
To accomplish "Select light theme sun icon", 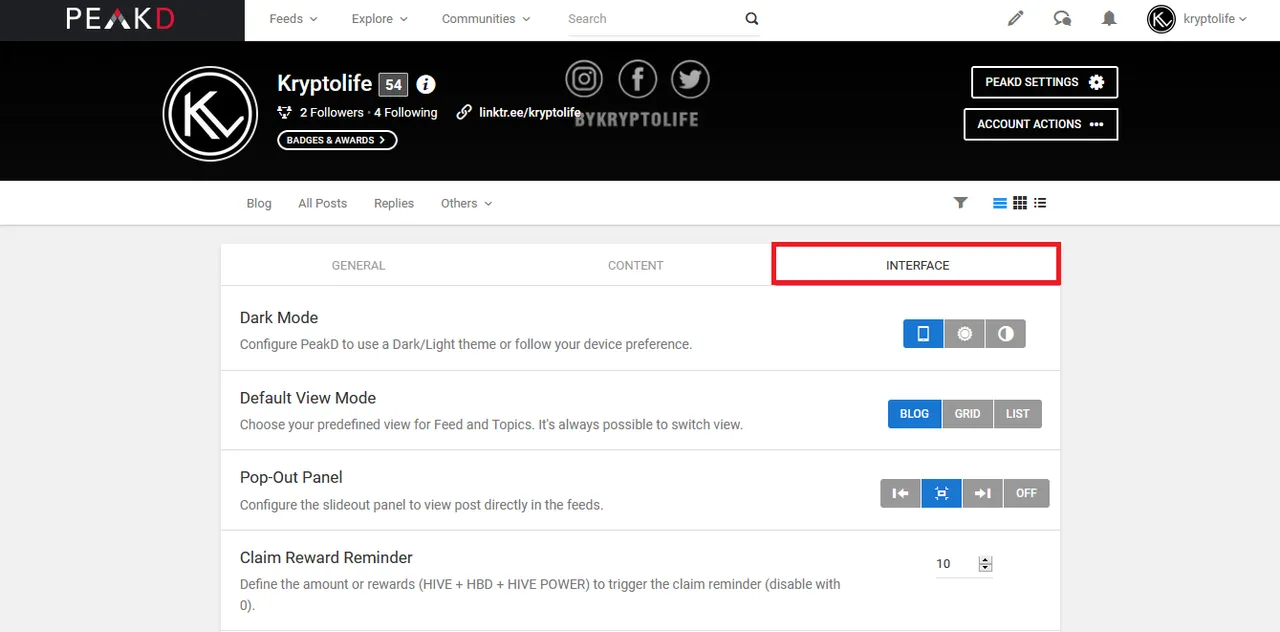I will (x=964, y=334).
